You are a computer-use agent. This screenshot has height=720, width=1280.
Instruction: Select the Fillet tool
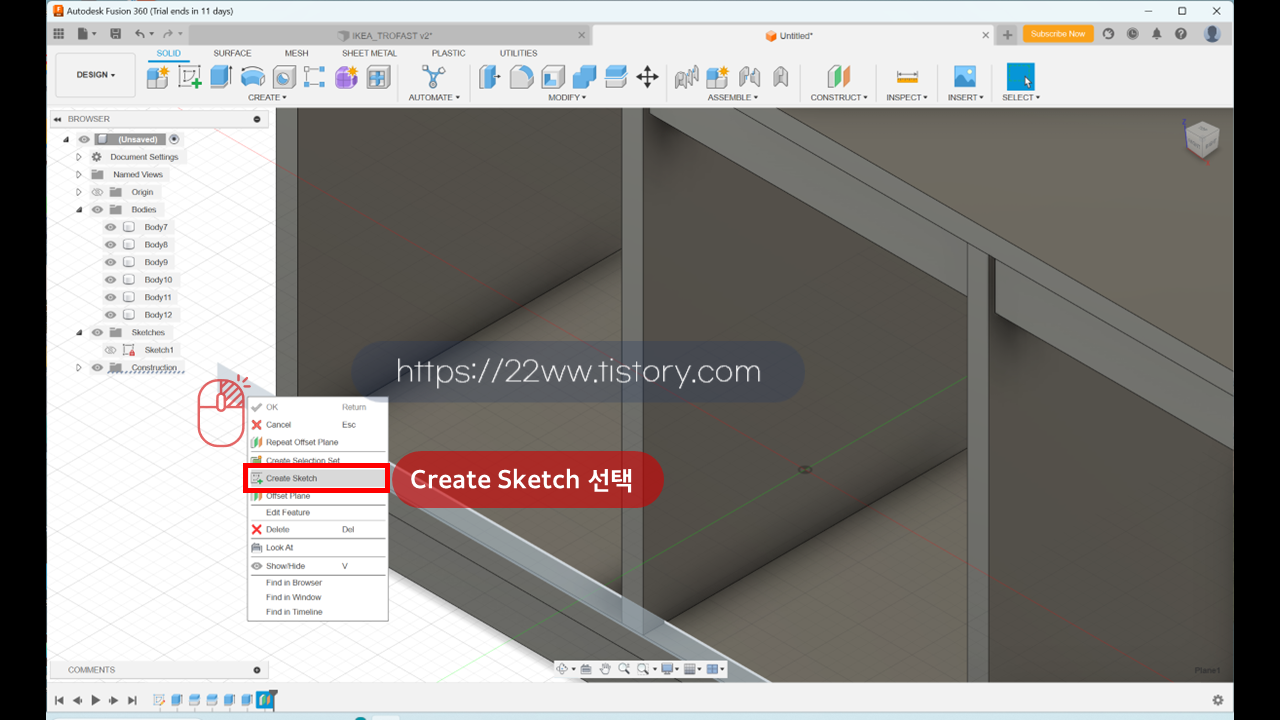pos(521,77)
